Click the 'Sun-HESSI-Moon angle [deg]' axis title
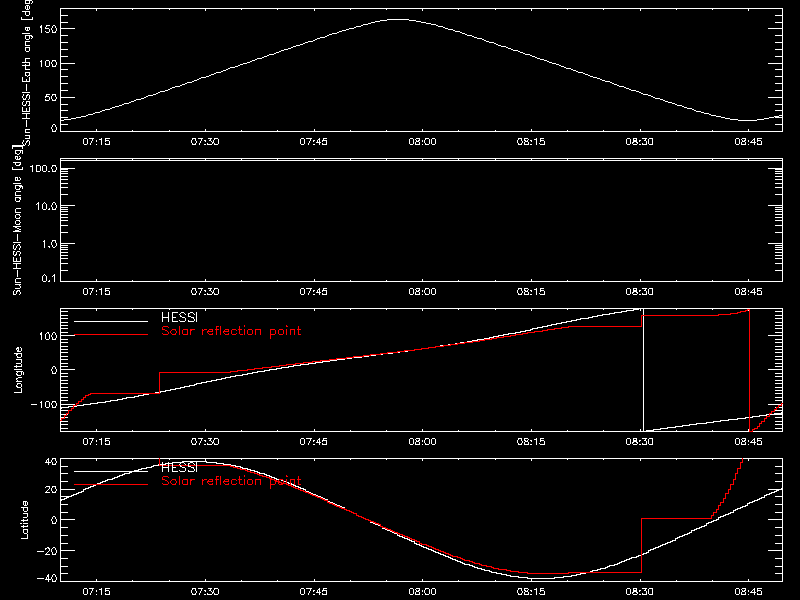Image resolution: width=800 pixels, height=600 pixels. [x=17, y=220]
